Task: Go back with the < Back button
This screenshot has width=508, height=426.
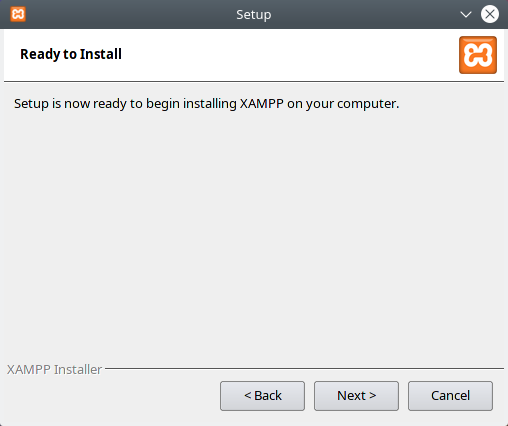Action: [x=262, y=396]
